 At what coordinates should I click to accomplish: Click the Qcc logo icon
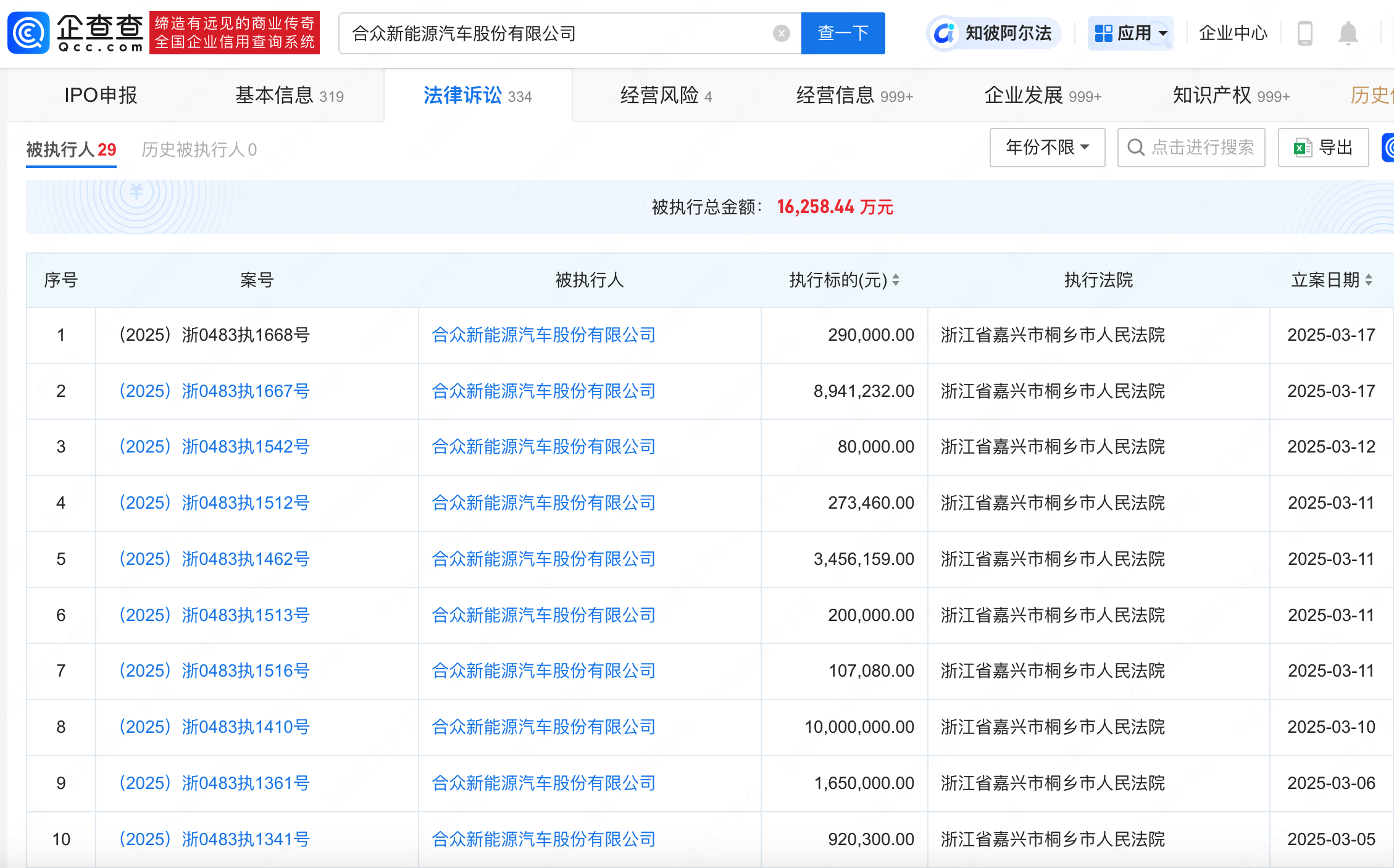pyautogui.click(x=28, y=33)
